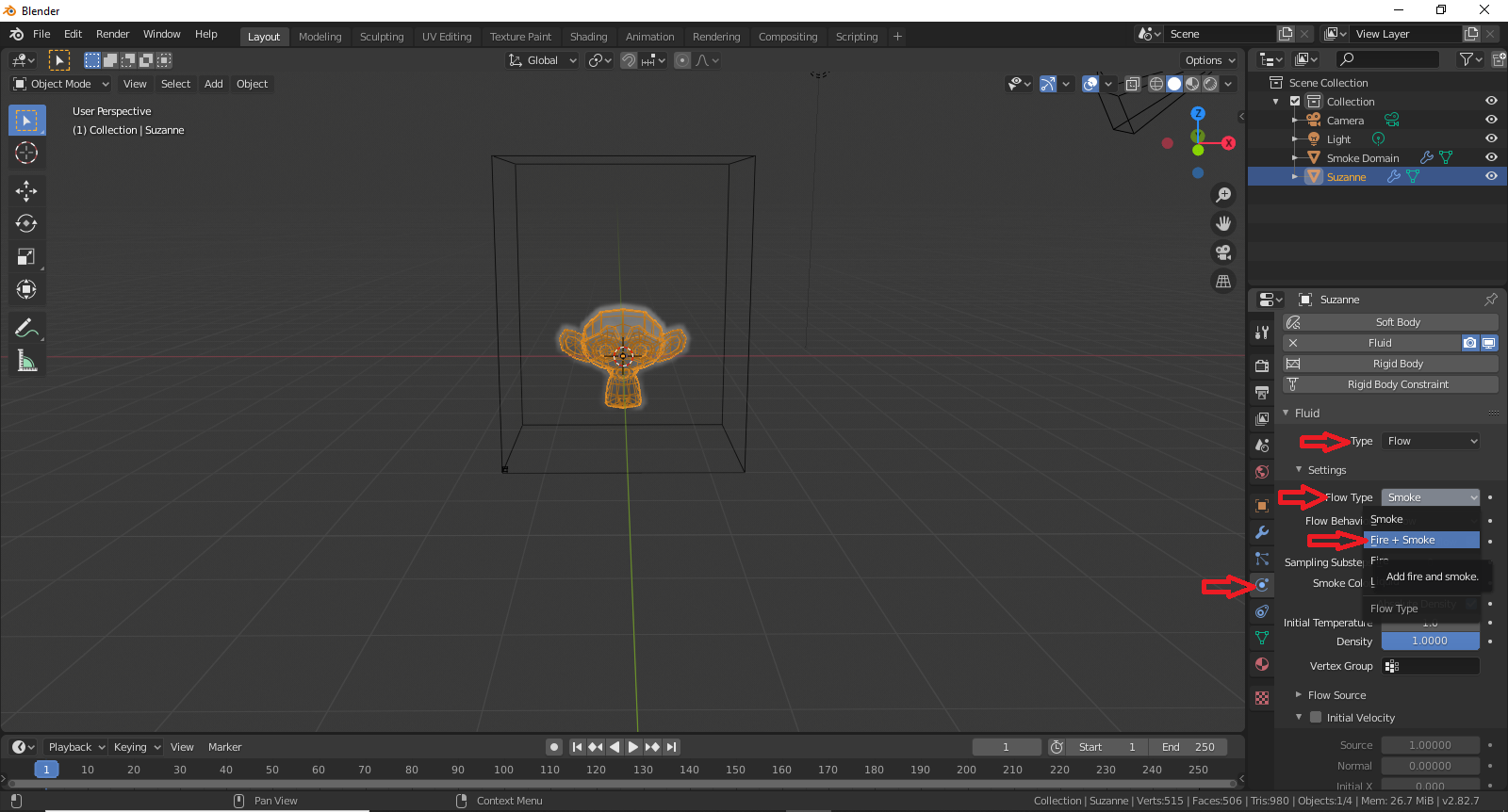Screen dimensions: 1508x812
Task: Click the Soft Body physics button
Action: 1390,322
